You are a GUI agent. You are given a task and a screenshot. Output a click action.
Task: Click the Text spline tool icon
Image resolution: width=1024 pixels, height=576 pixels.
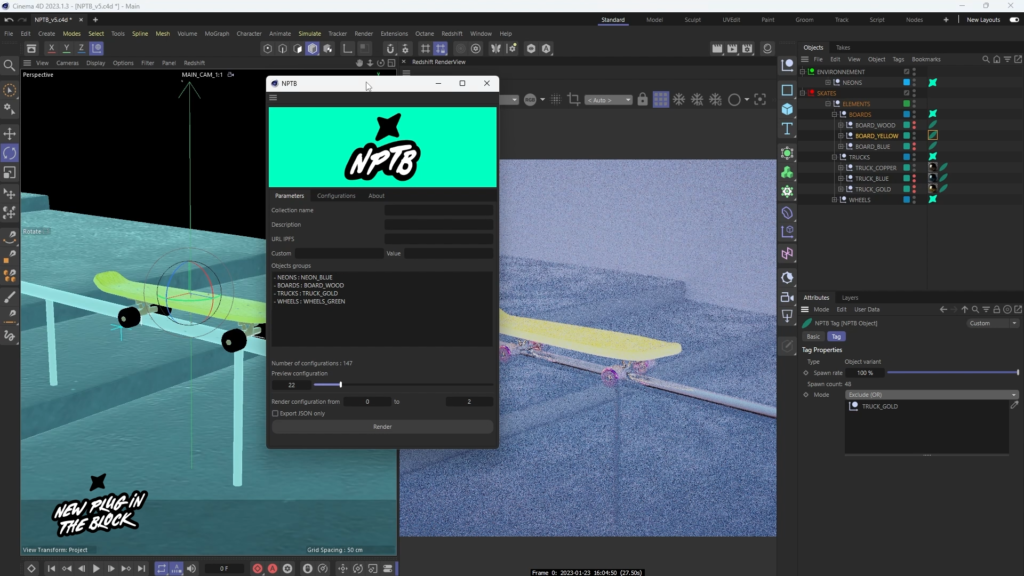(x=787, y=129)
